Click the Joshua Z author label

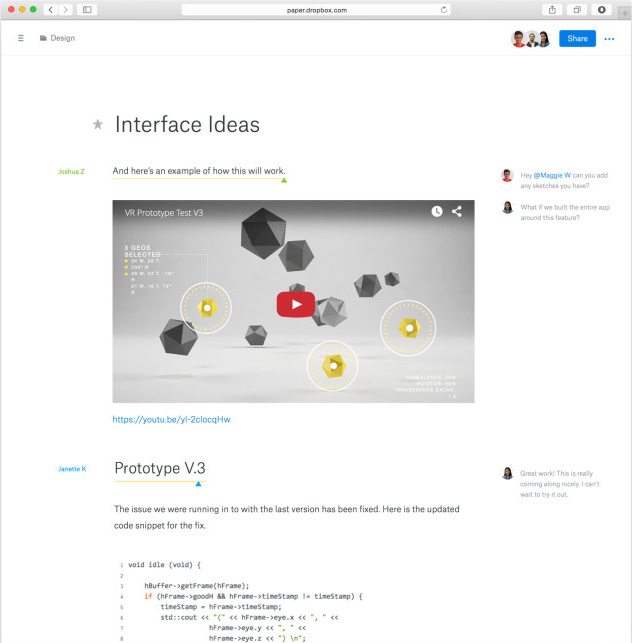pyautogui.click(x=71, y=171)
